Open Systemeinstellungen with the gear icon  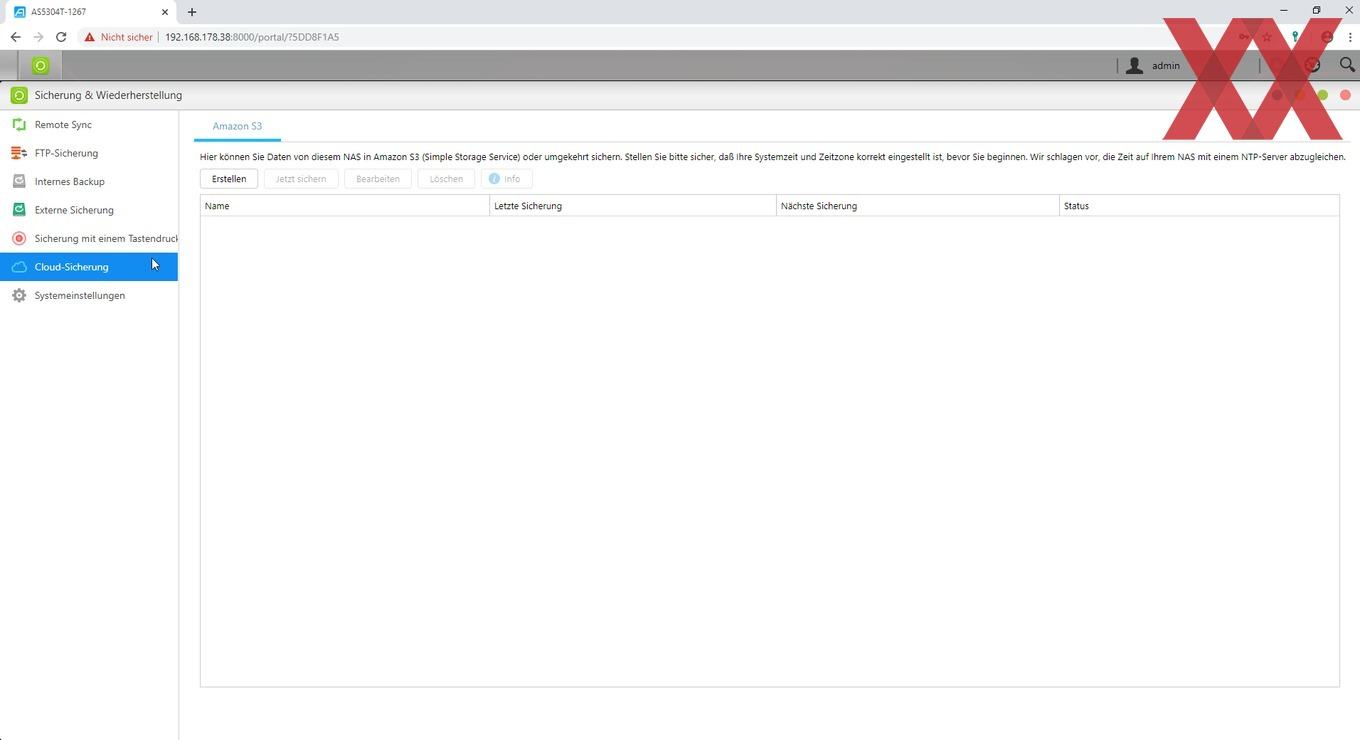(89, 296)
